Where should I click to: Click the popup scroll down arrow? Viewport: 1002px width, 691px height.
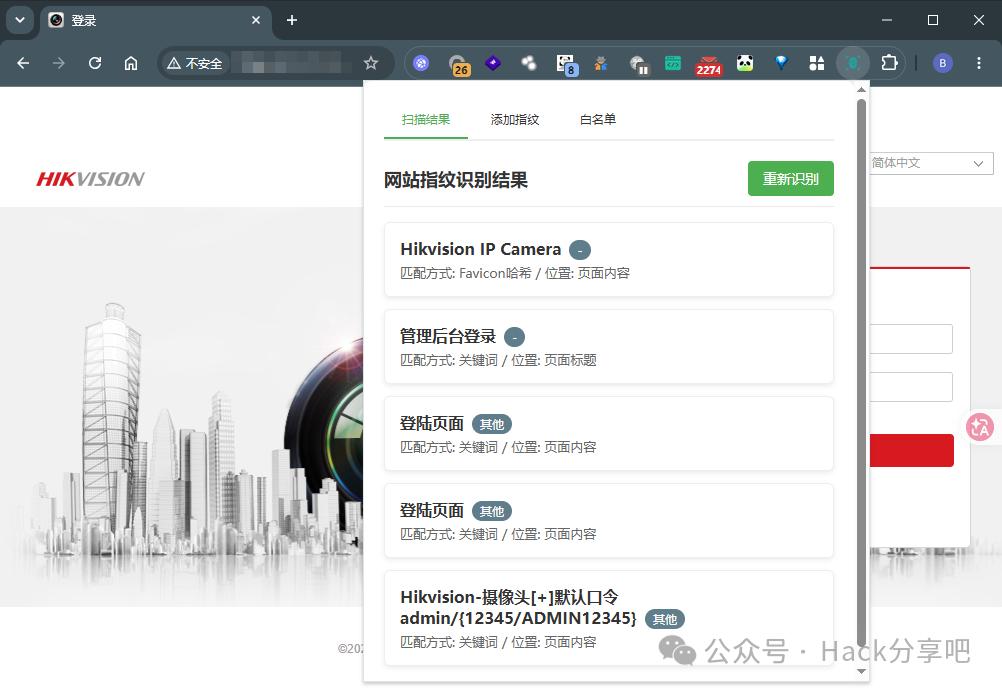pos(861,671)
